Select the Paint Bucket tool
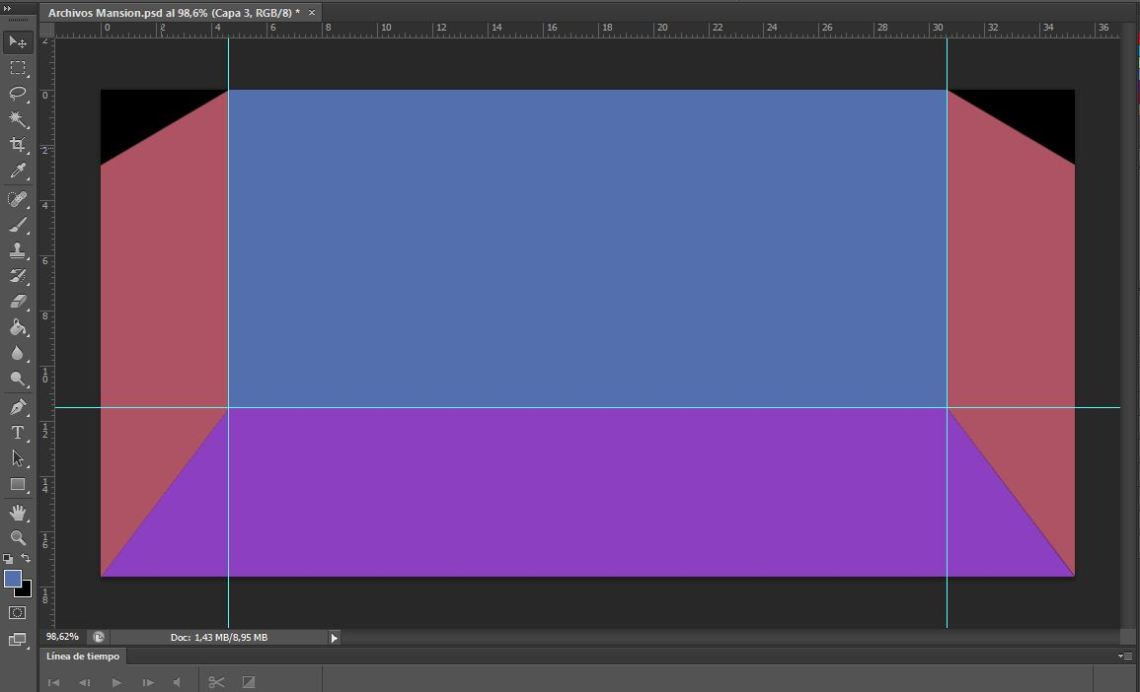The height and width of the screenshot is (692, 1140). point(17,328)
